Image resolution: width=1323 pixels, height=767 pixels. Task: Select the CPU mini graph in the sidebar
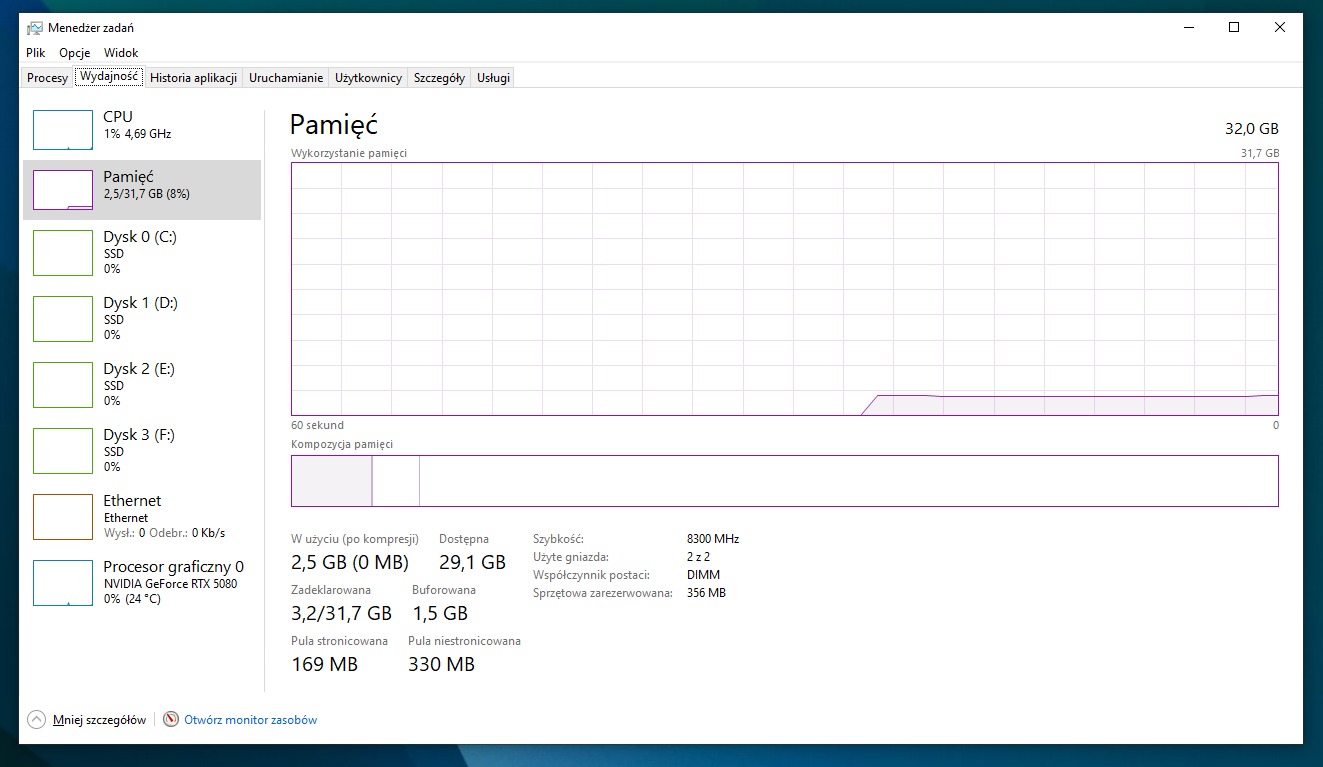(63, 130)
